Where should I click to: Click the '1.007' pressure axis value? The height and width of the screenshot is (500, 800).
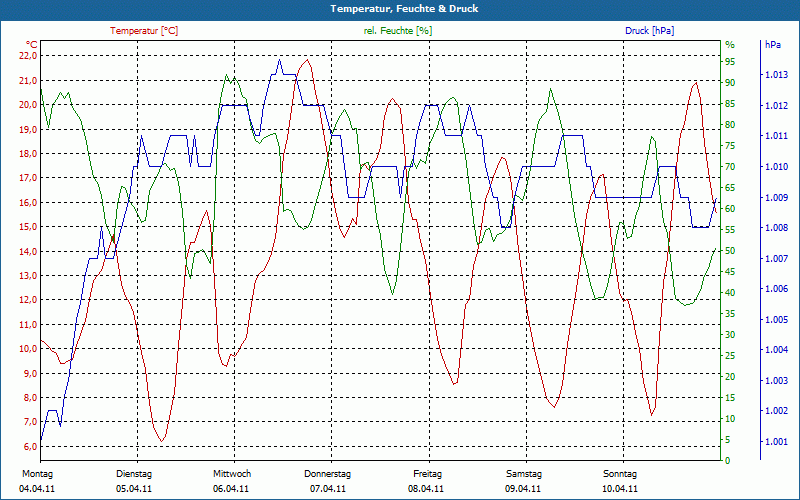tap(776, 259)
